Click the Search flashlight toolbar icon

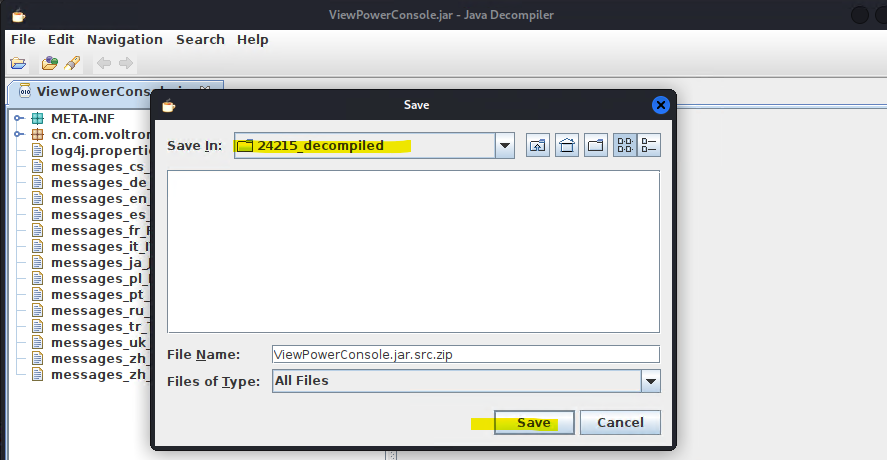pyautogui.click(x=71, y=64)
